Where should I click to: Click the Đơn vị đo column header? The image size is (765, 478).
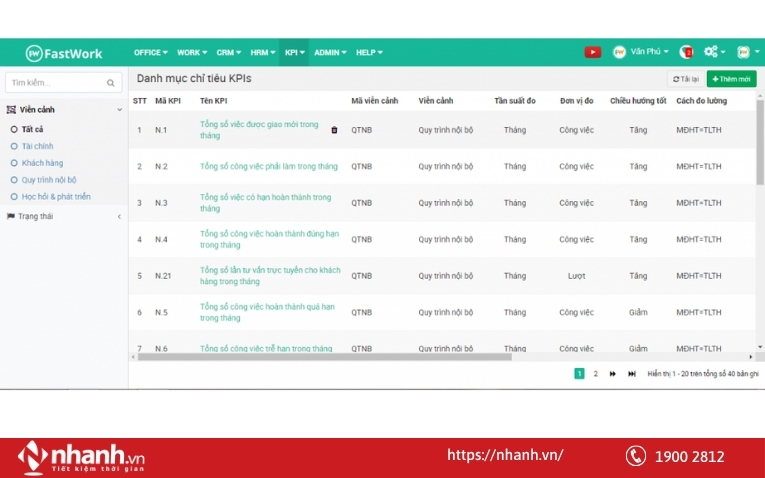point(576,101)
